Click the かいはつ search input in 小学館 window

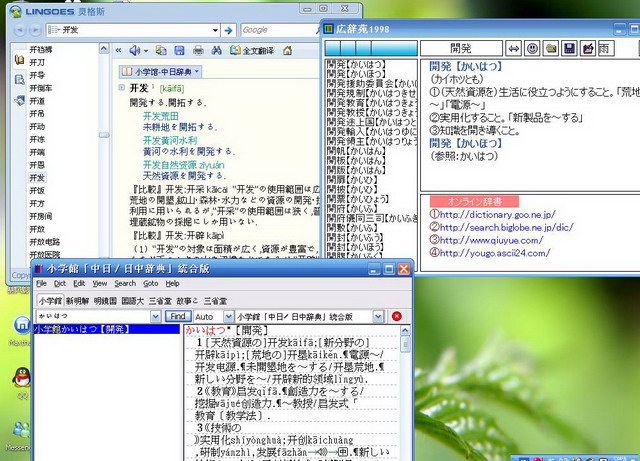93,316
